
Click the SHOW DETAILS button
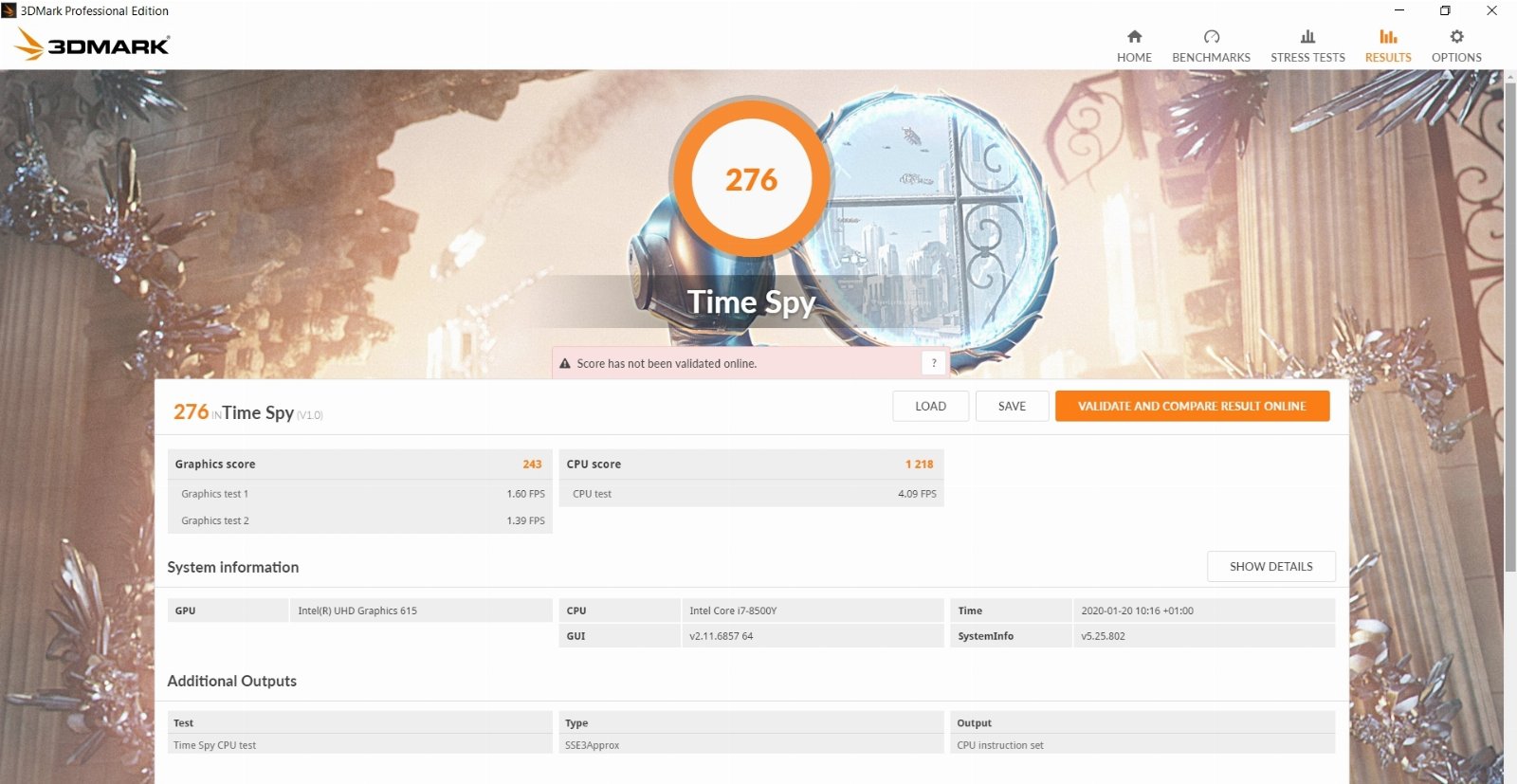pos(1270,566)
